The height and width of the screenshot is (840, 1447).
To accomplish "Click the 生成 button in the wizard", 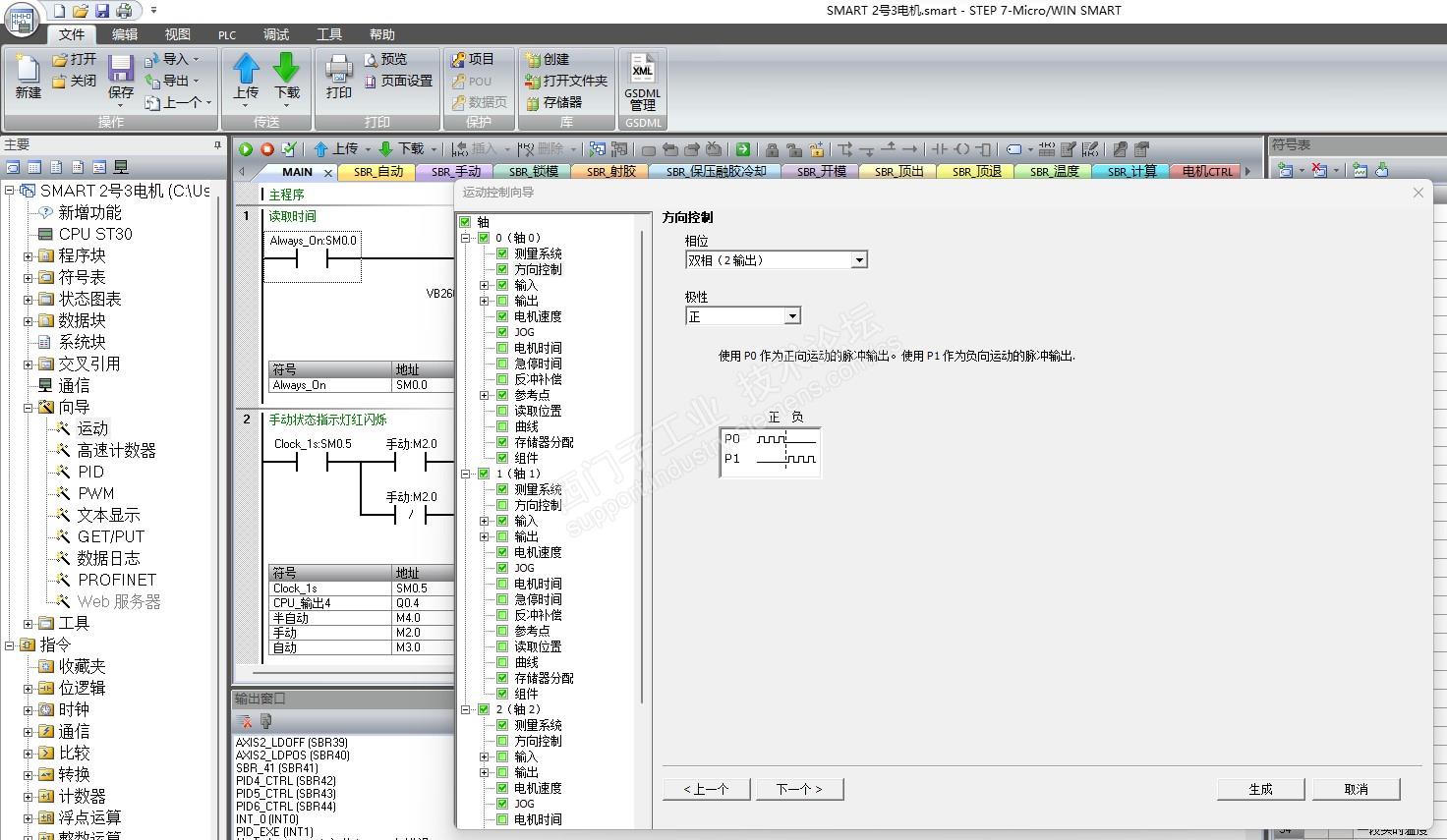I will click(x=1260, y=789).
